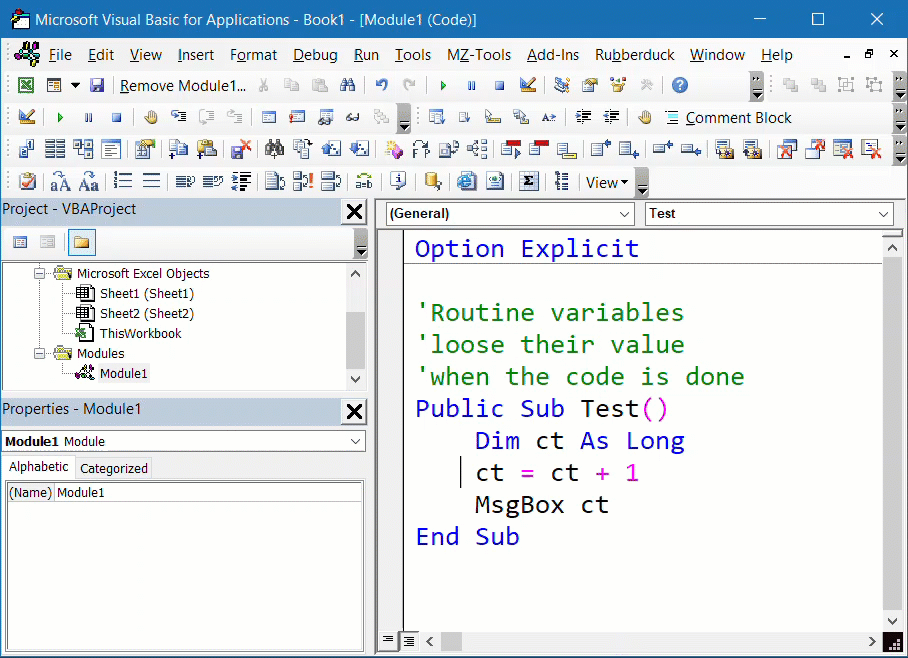This screenshot has height=658, width=908.
Task: Click the code window horizontal scrollbar thumb
Action: (451, 641)
